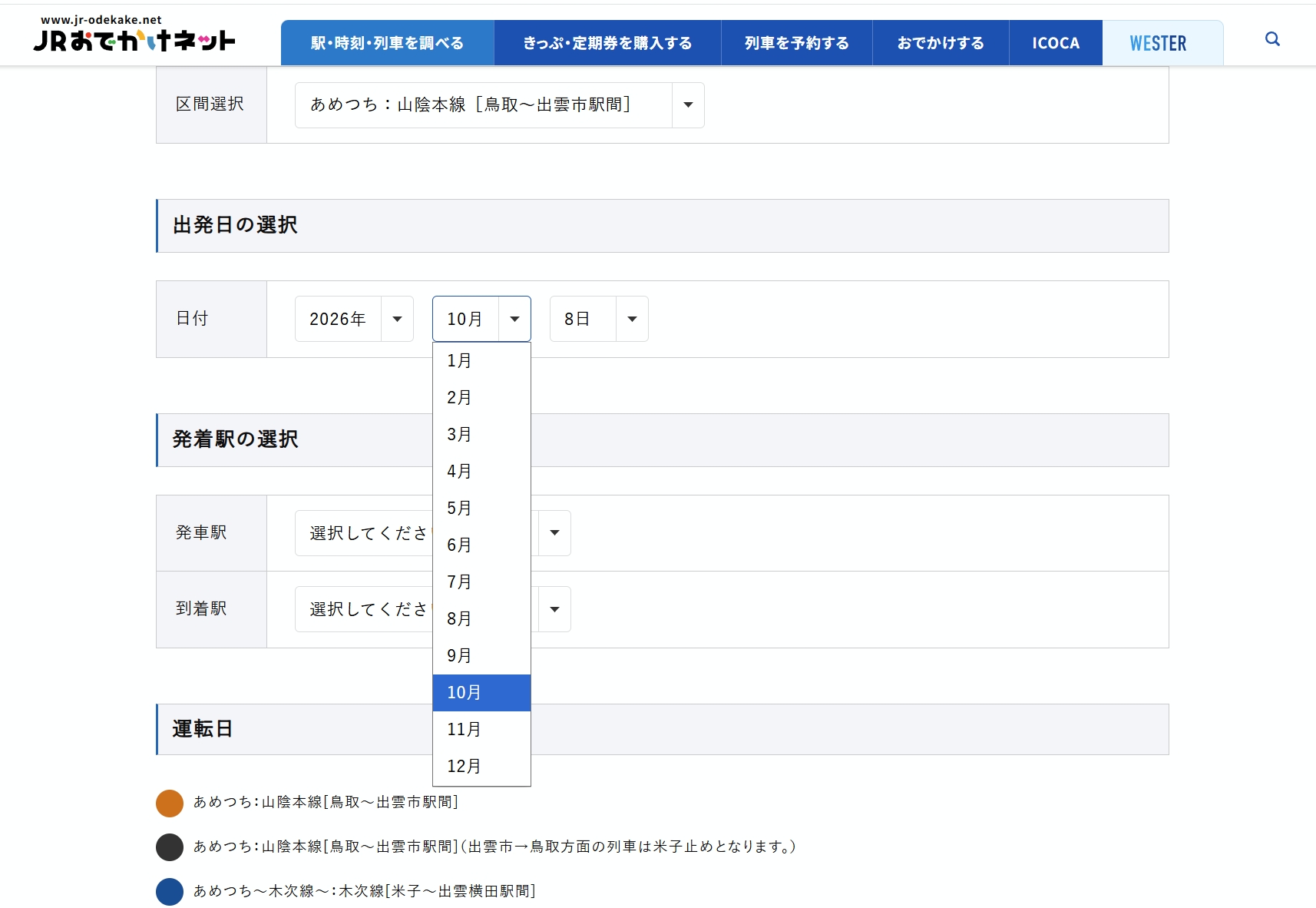The width and height of the screenshot is (1316, 908).
Task: Select 8月 from the month list
Action: point(481,619)
